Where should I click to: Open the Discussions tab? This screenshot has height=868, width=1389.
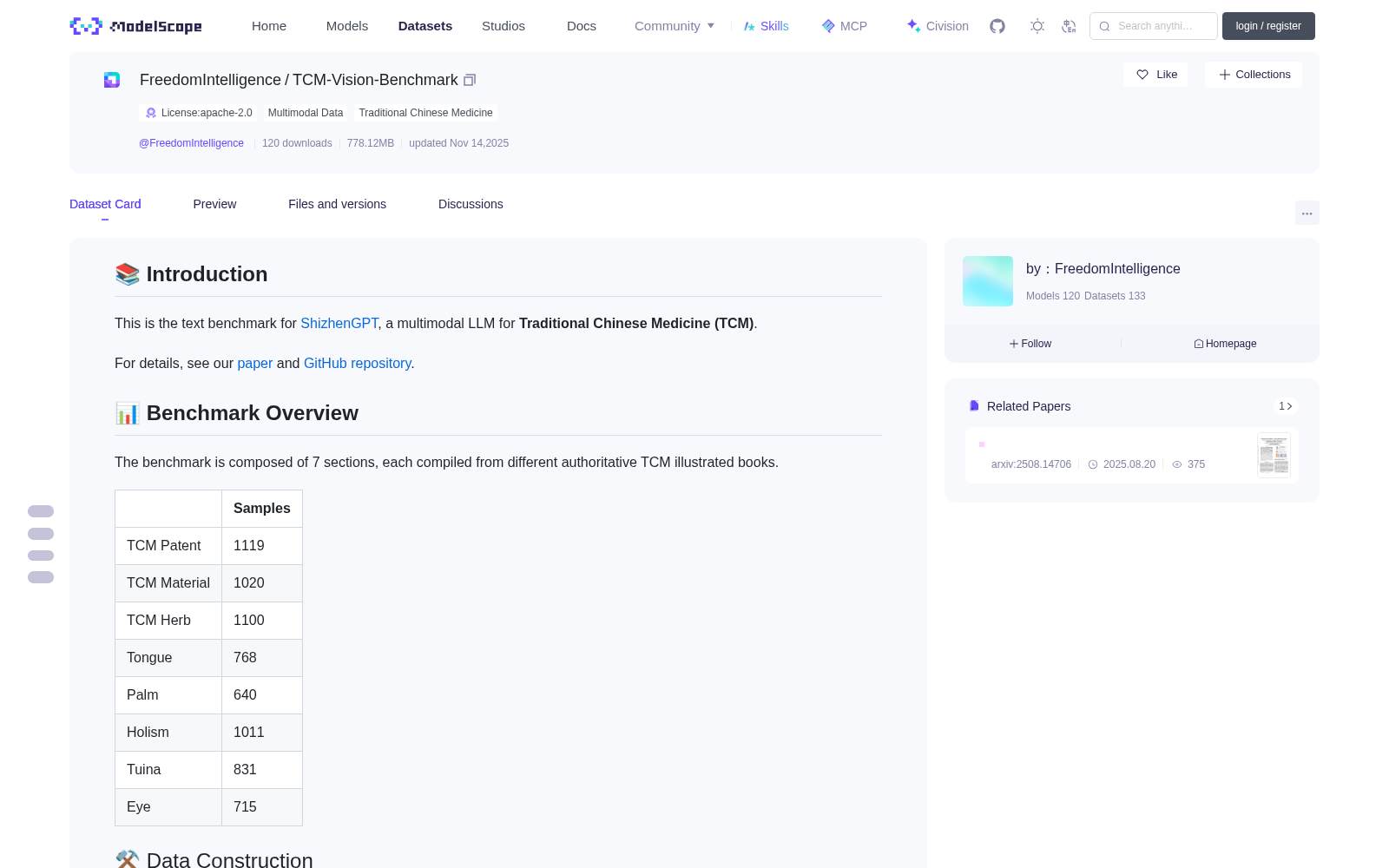[471, 204]
